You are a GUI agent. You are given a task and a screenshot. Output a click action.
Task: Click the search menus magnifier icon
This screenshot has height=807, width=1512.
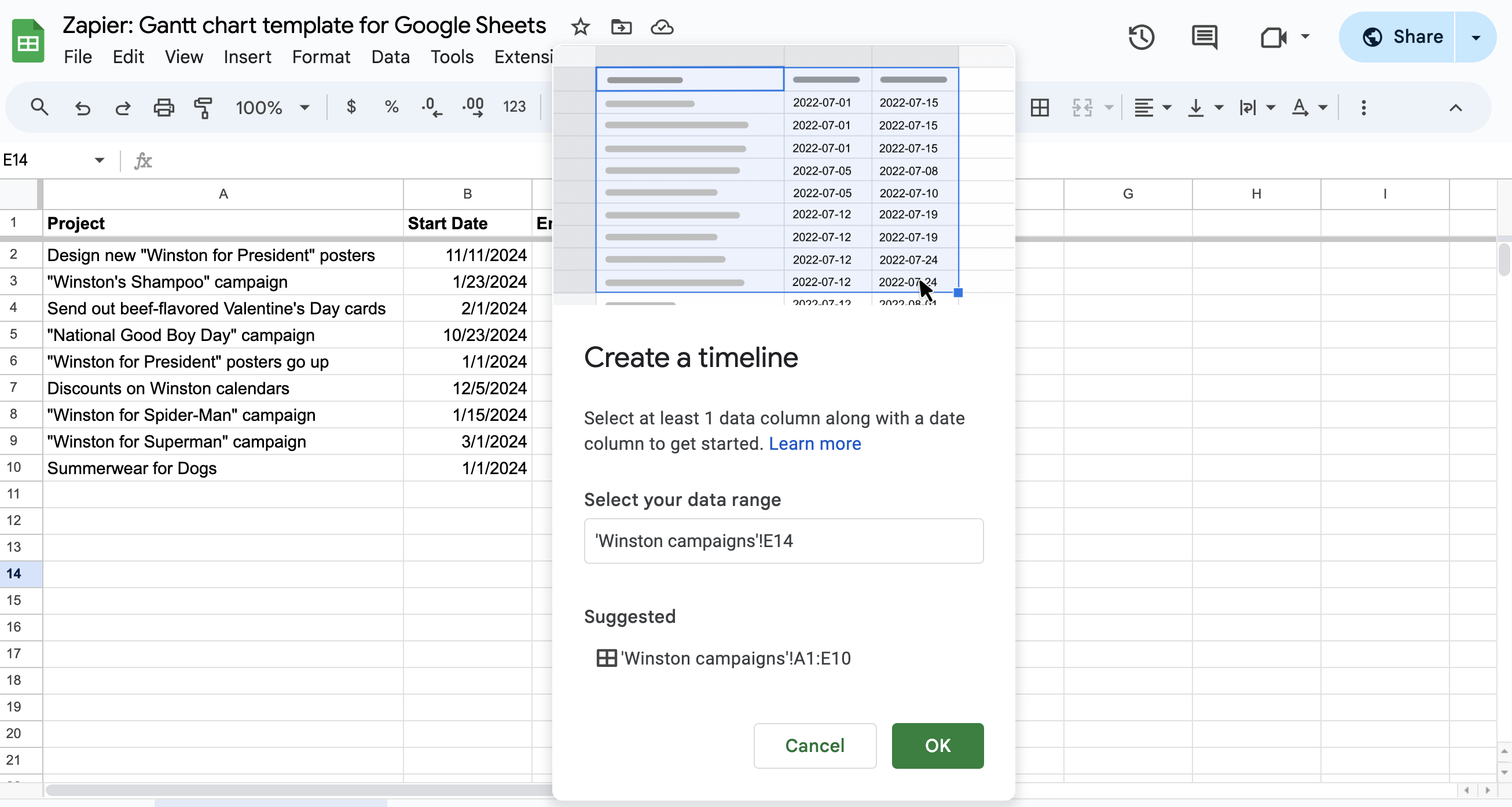39,108
